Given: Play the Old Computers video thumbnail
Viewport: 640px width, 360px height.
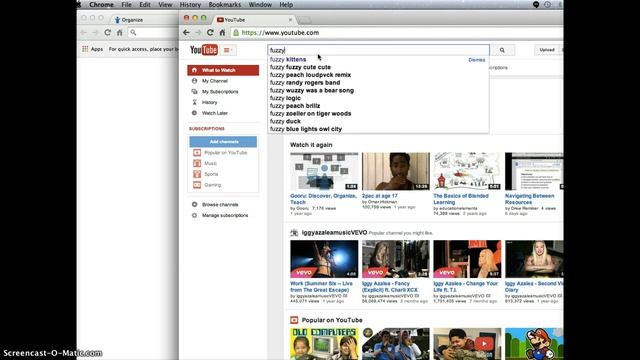Looking at the screenshot, I should point(324,344).
